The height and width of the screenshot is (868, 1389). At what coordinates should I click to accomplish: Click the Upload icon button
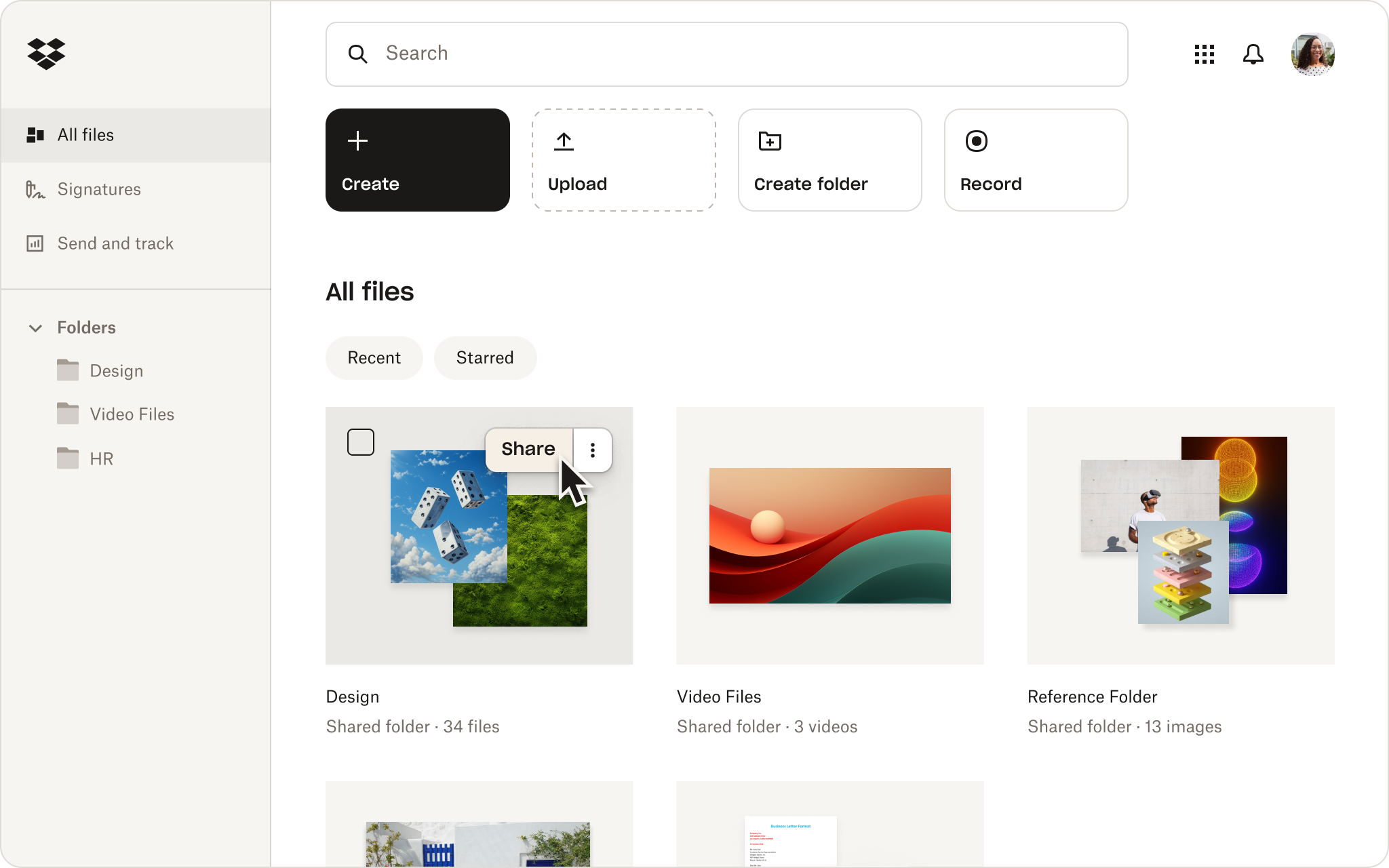point(564,140)
